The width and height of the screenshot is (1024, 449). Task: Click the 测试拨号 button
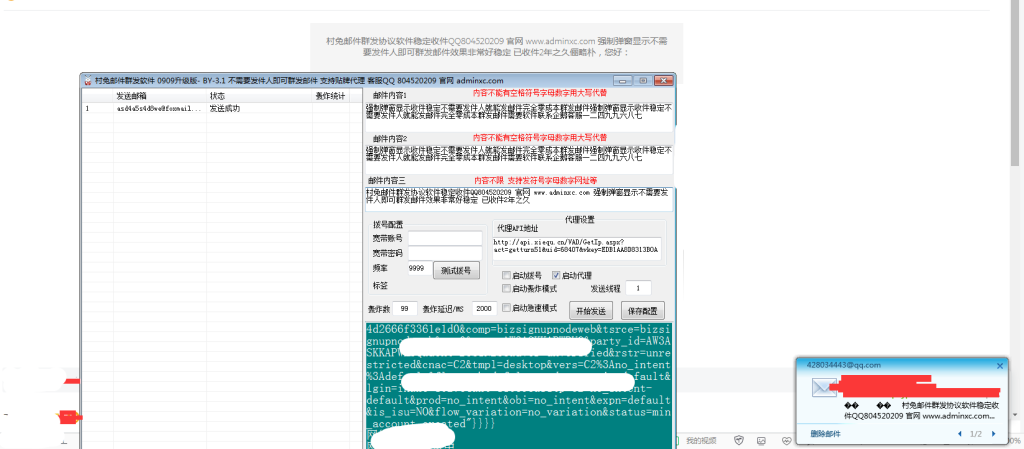(459, 270)
